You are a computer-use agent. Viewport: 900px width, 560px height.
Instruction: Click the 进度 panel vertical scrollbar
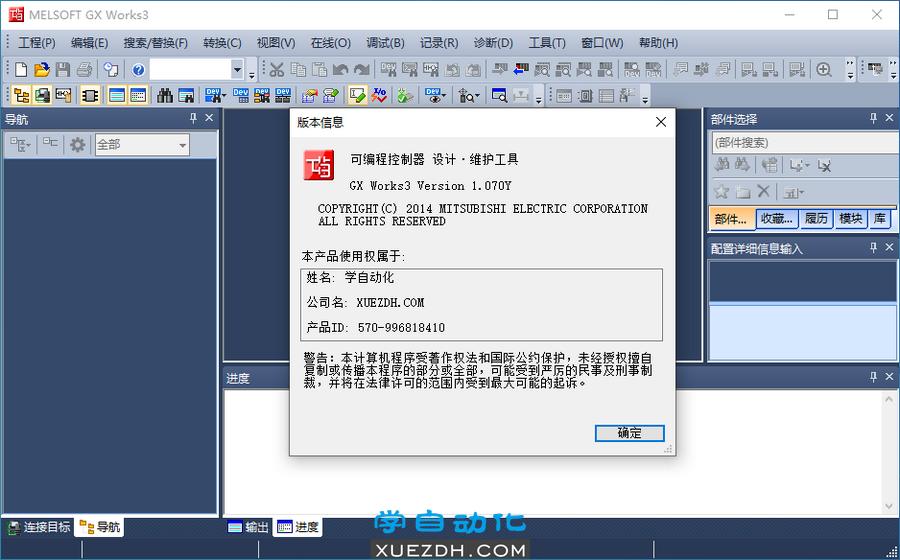click(889, 452)
